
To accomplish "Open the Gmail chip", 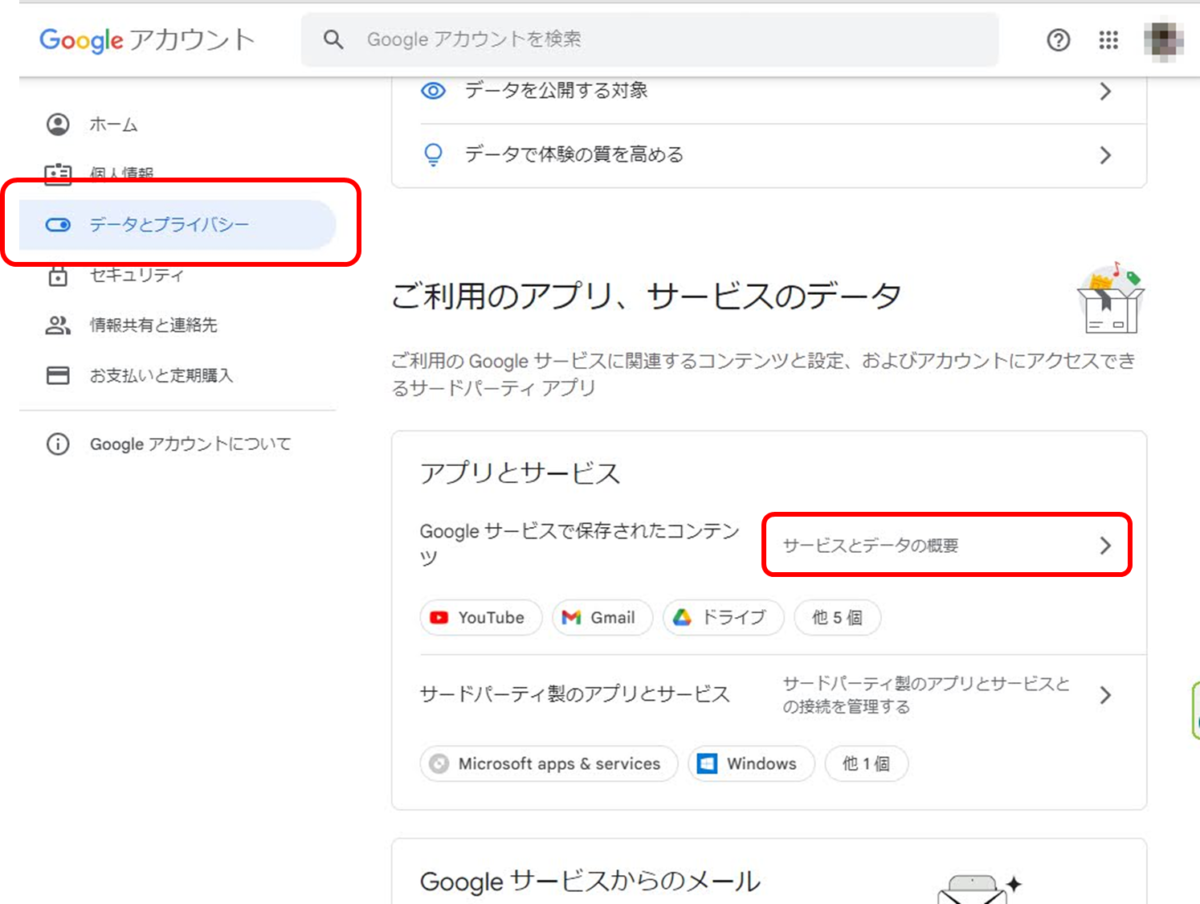I will (x=602, y=618).
